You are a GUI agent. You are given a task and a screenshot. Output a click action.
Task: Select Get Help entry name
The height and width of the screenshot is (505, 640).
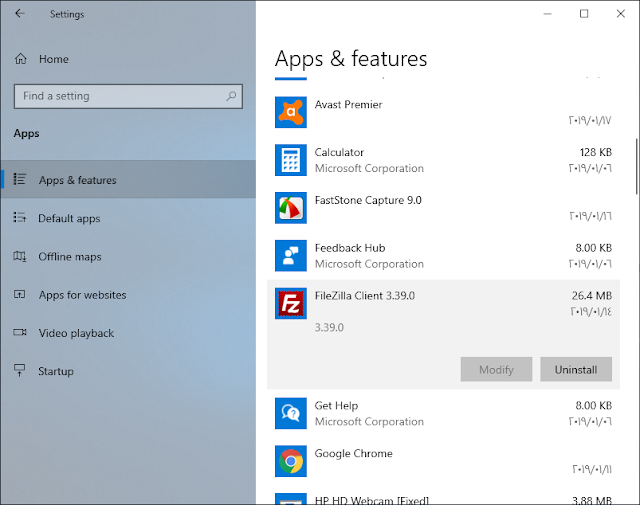tap(336, 405)
